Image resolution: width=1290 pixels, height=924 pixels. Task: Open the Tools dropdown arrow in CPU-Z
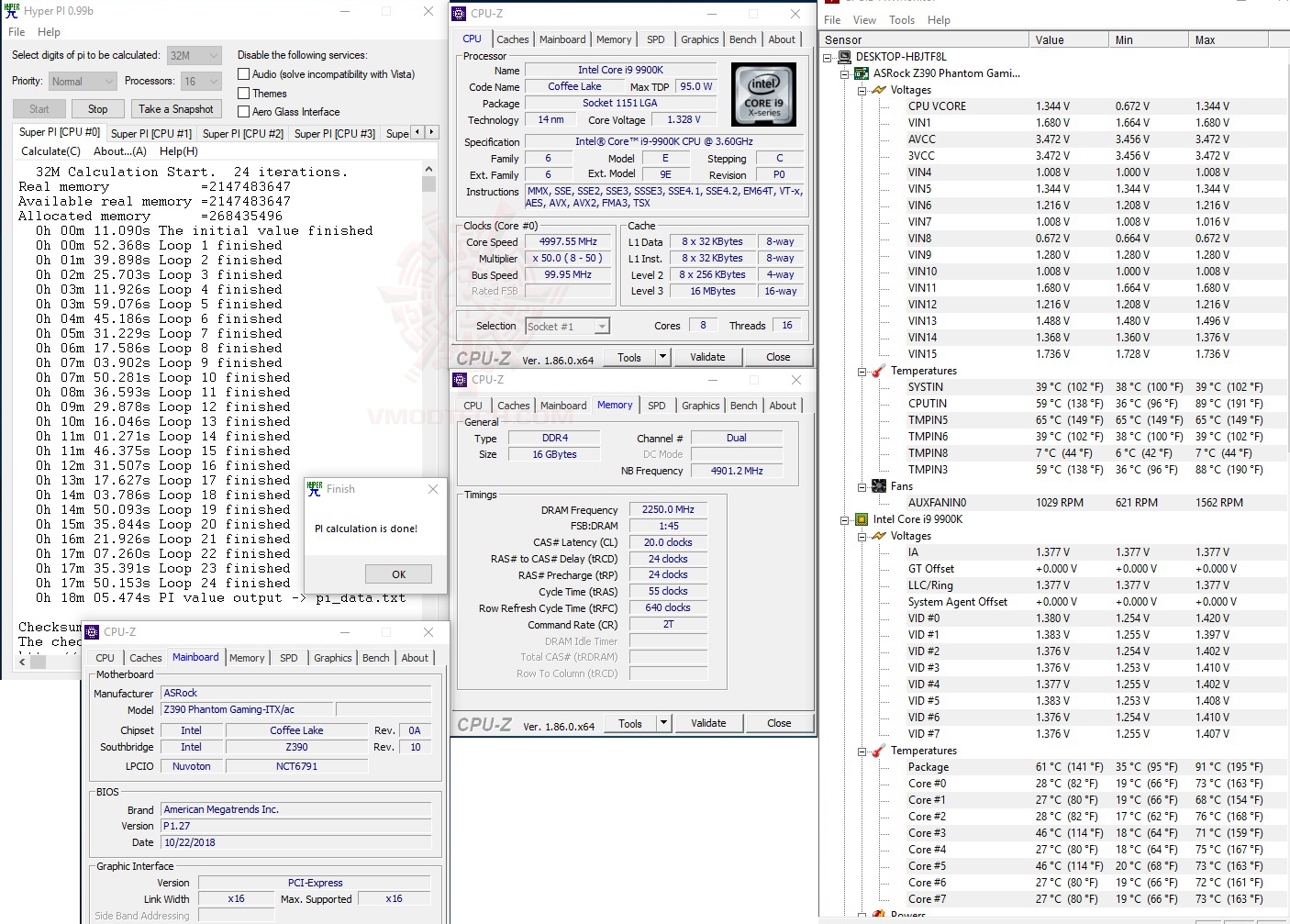point(663,357)
